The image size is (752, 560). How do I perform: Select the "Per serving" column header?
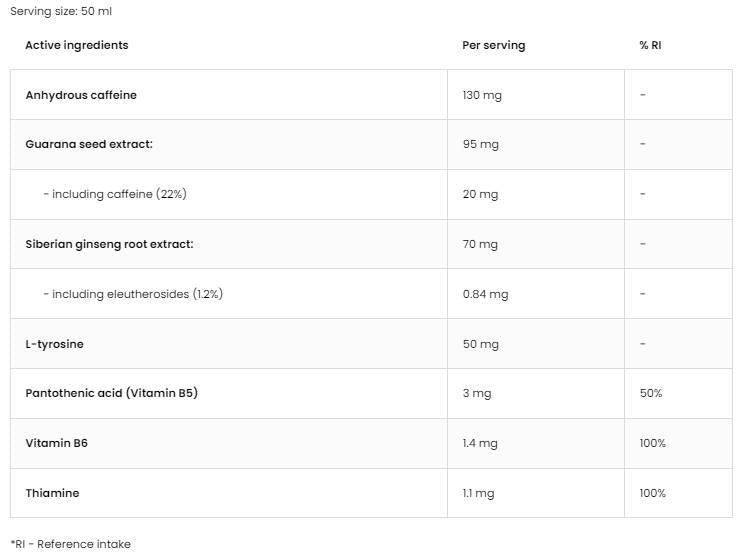point(493,45)
